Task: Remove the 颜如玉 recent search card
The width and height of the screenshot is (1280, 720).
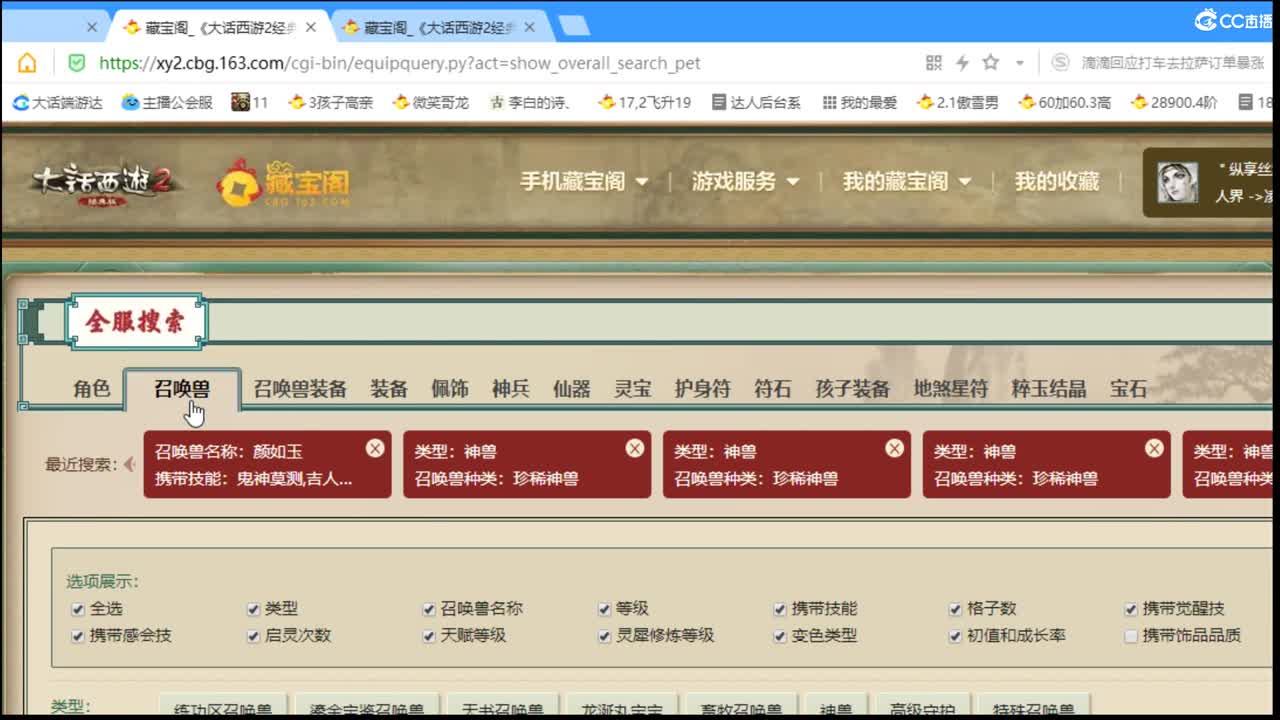Action: pyautogui.click(x=375, y=448)
